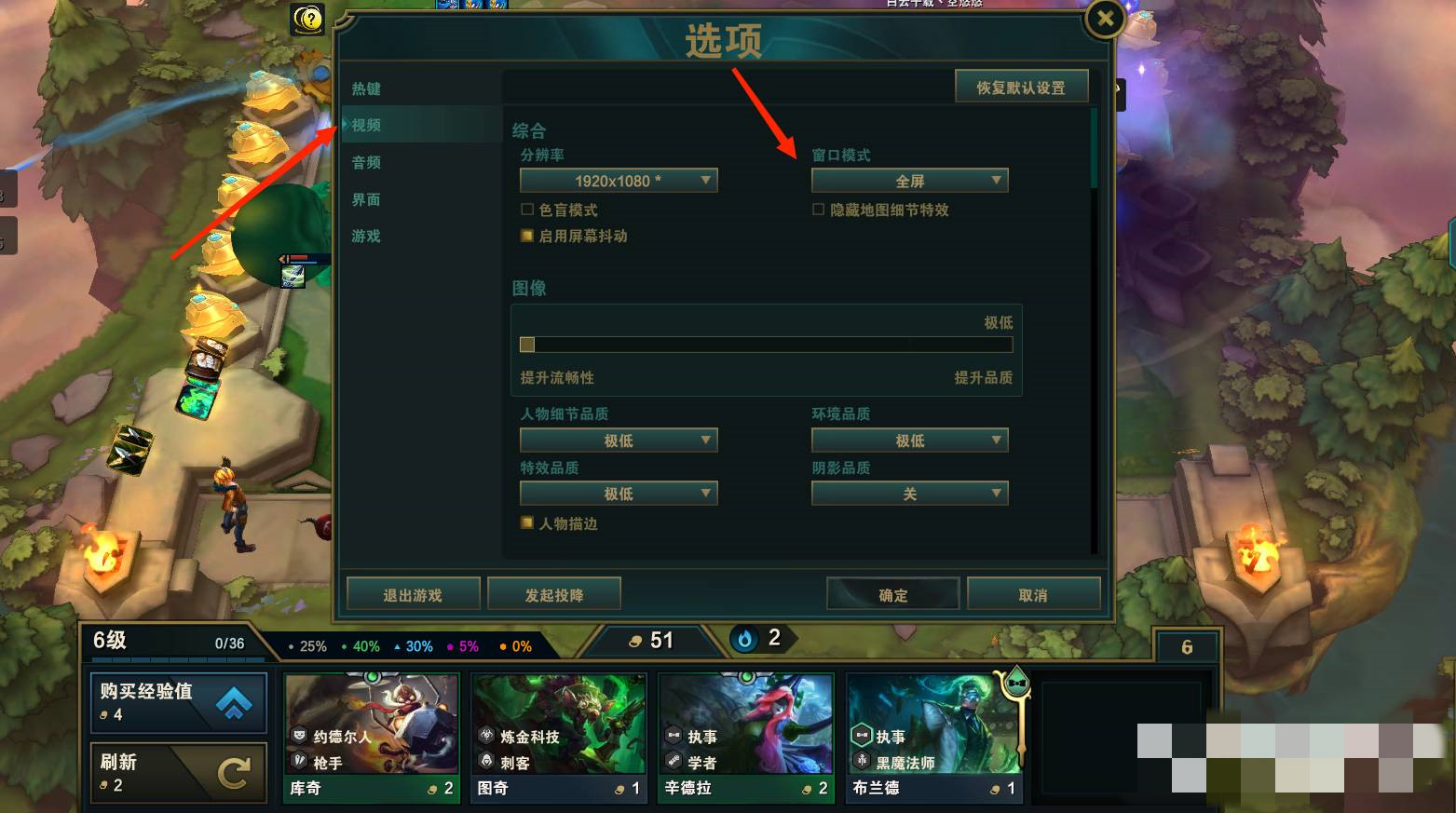1456x813 pixels.
Task: Click the yellow question mark help icon
Action: coord(306,18)
